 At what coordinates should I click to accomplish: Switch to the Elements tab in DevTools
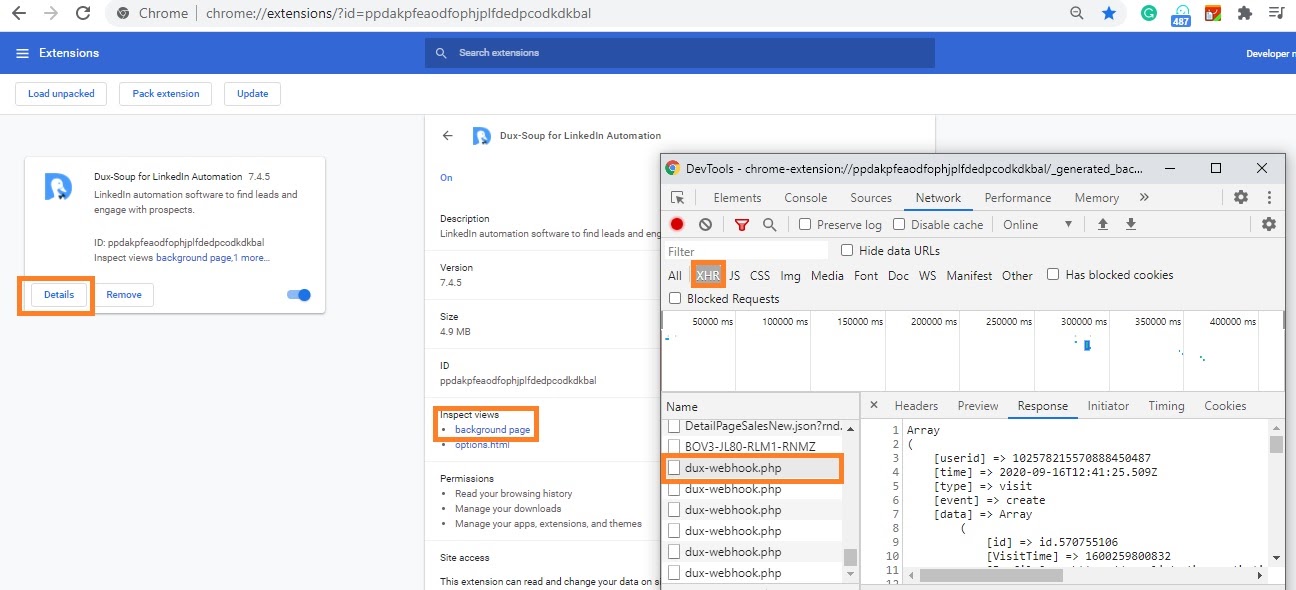(737, 198)
